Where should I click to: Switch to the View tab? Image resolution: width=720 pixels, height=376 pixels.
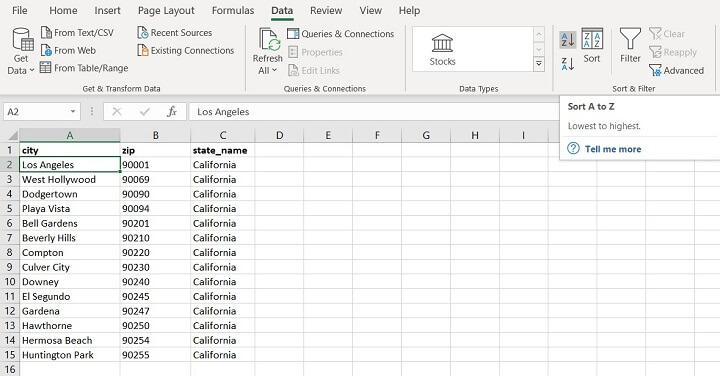click(371, 11)
